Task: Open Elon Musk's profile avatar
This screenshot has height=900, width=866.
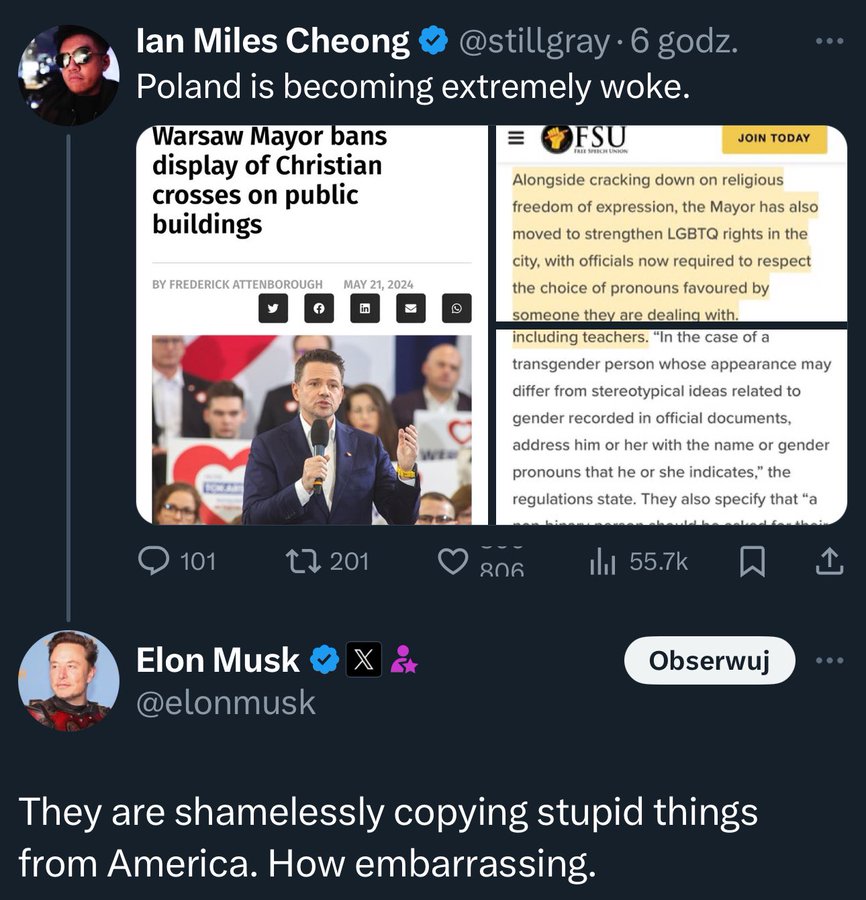Action: tap(69, 681)
